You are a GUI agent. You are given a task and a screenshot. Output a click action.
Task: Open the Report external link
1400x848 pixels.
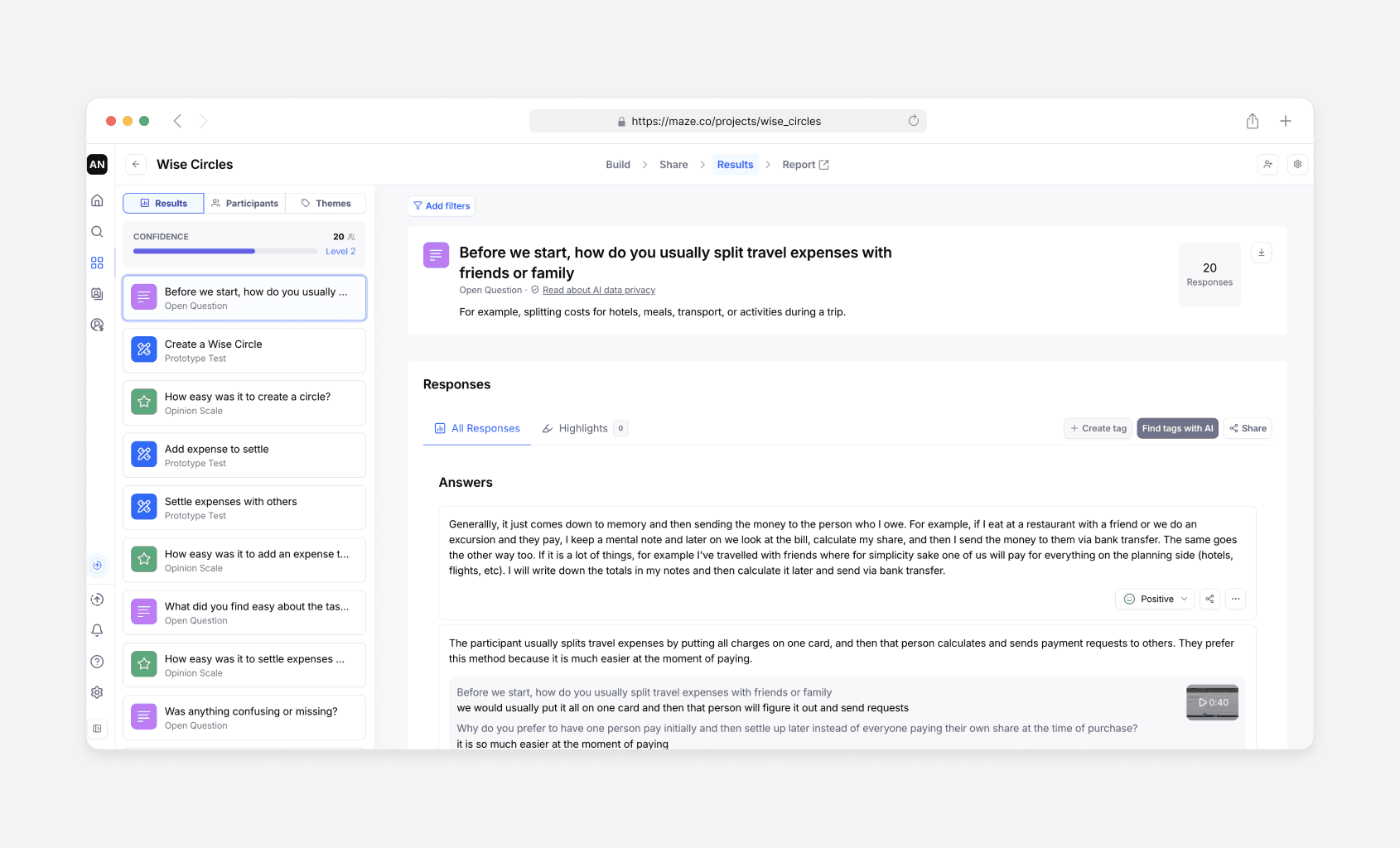[x=805, y=165]
